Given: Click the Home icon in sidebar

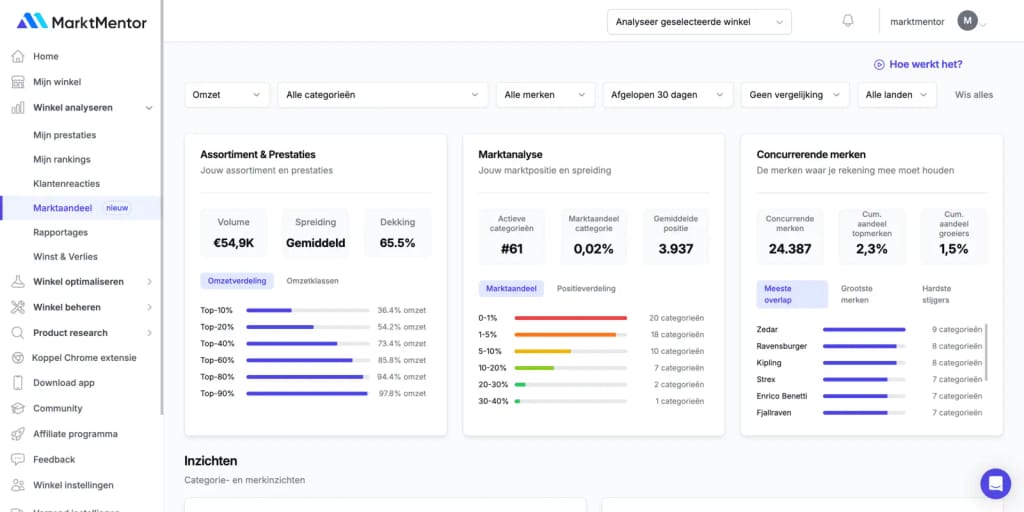Looking at the screenshot, I should pos(17,57).
